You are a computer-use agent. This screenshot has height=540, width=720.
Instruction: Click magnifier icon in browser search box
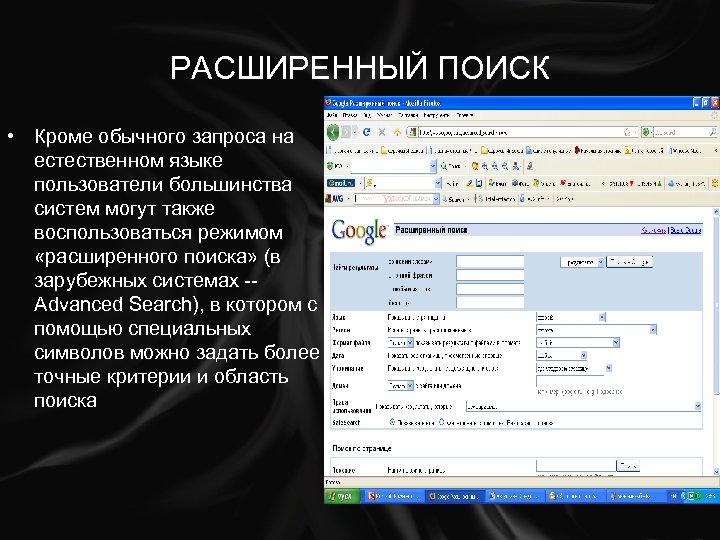pyautogui.click(x=712, y=132)
